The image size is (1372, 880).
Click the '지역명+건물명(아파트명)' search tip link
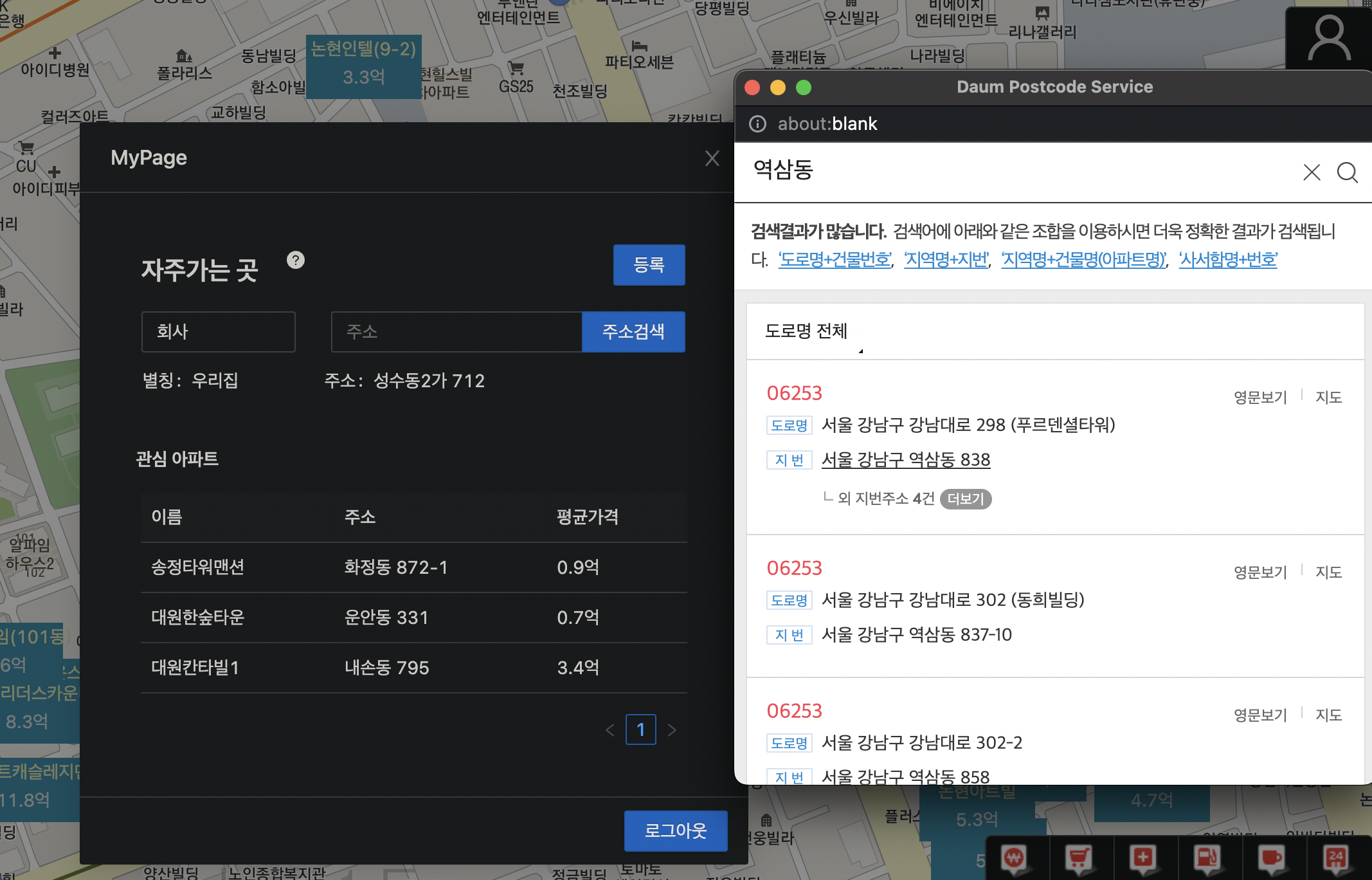coord(1083,260)
